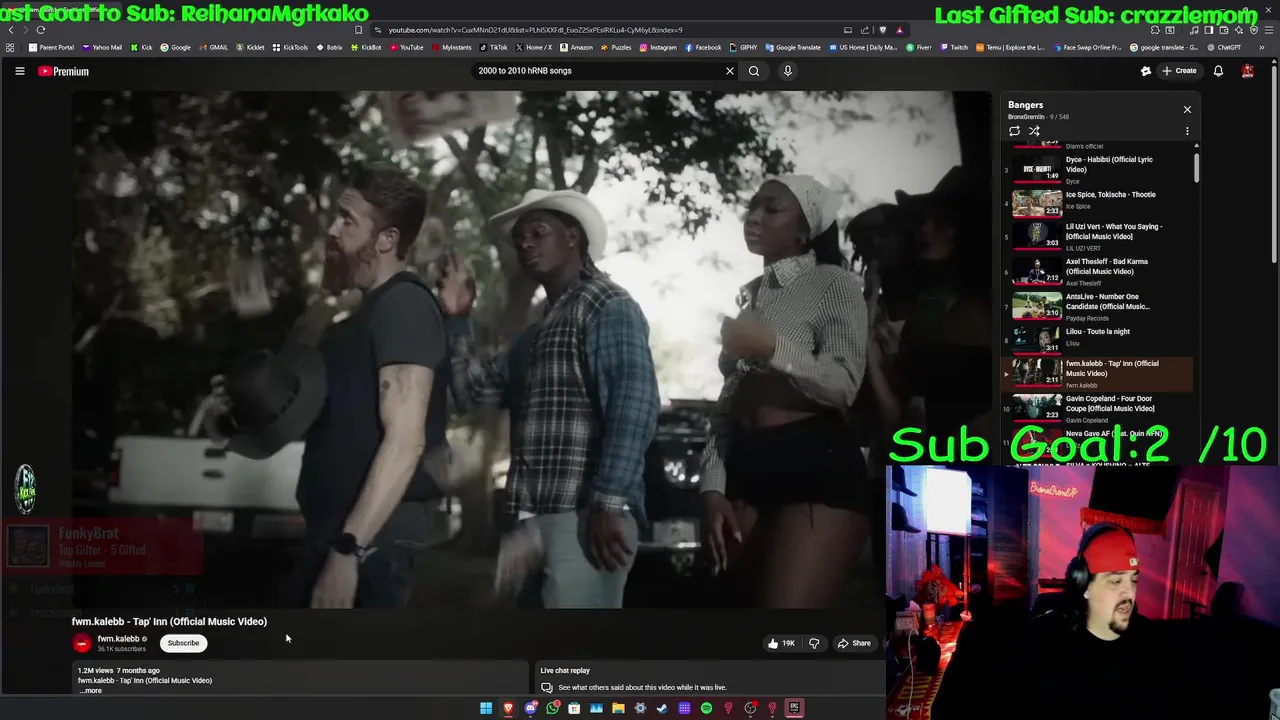Open the Live chat replay panel

click(x=710, y=678)
